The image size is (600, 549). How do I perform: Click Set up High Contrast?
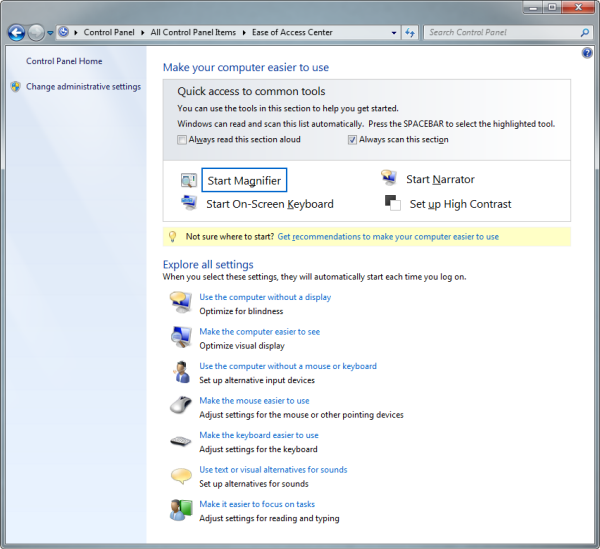point(460,204)
